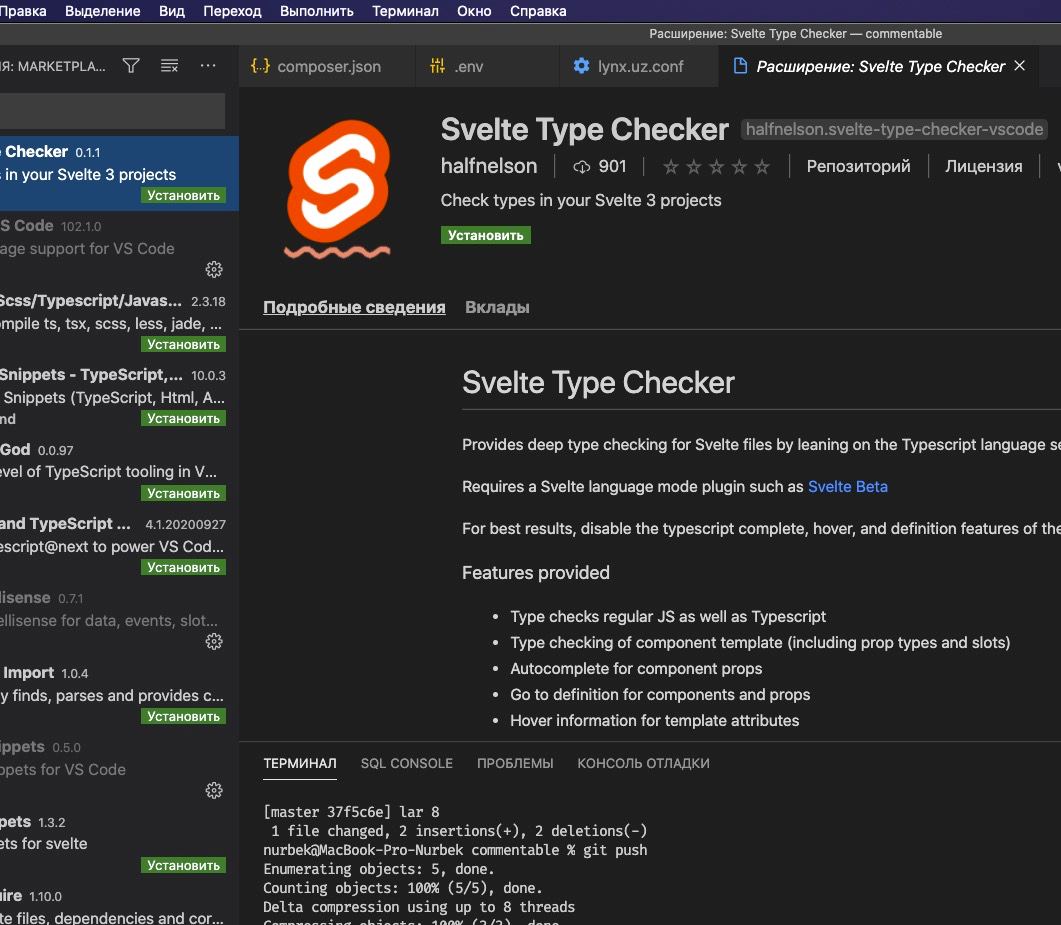Click the halfnelson publisher name
The width and height of the screenshot is (1061, 925).
click(489, 166)
